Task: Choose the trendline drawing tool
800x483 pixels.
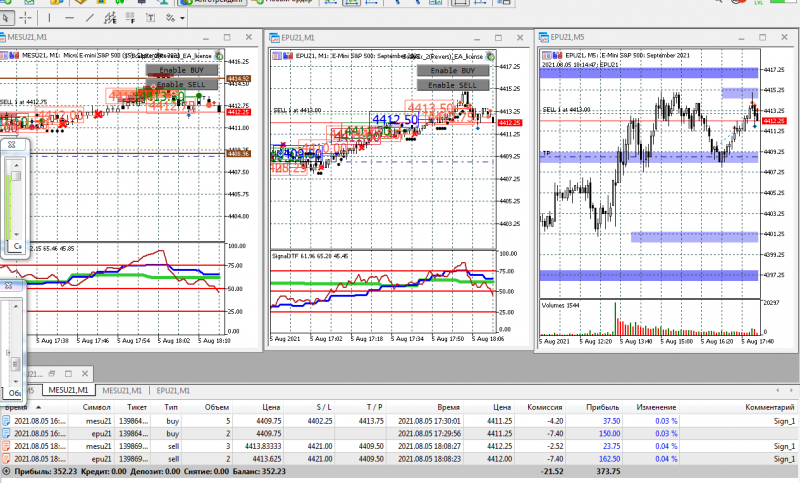Action: coord(90,18)
